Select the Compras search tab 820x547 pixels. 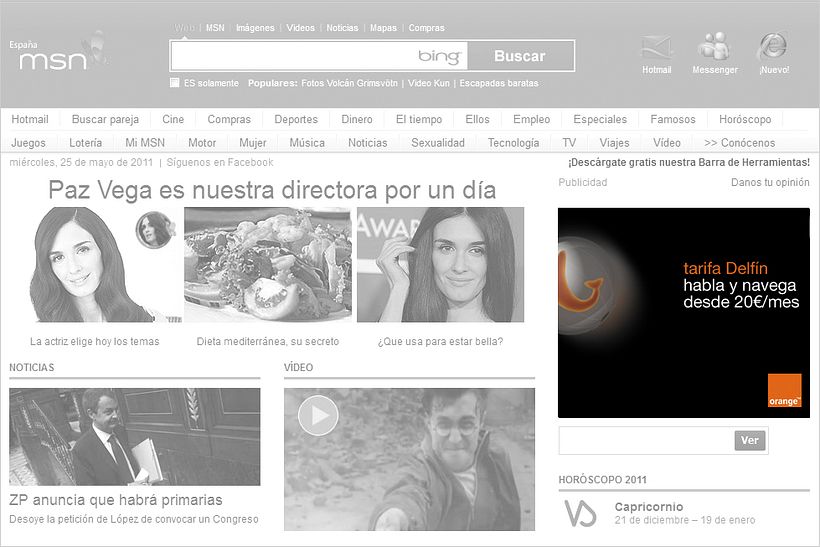[x=427, y=28]
